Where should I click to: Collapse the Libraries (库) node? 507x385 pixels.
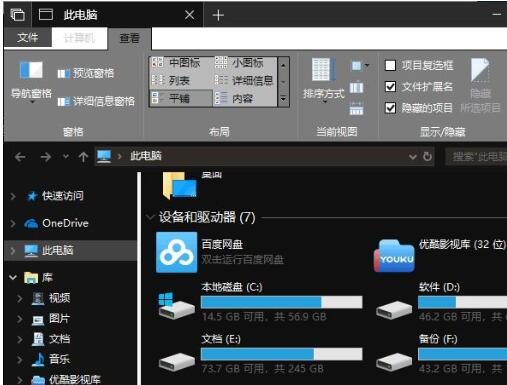click(x=13, y=277)
